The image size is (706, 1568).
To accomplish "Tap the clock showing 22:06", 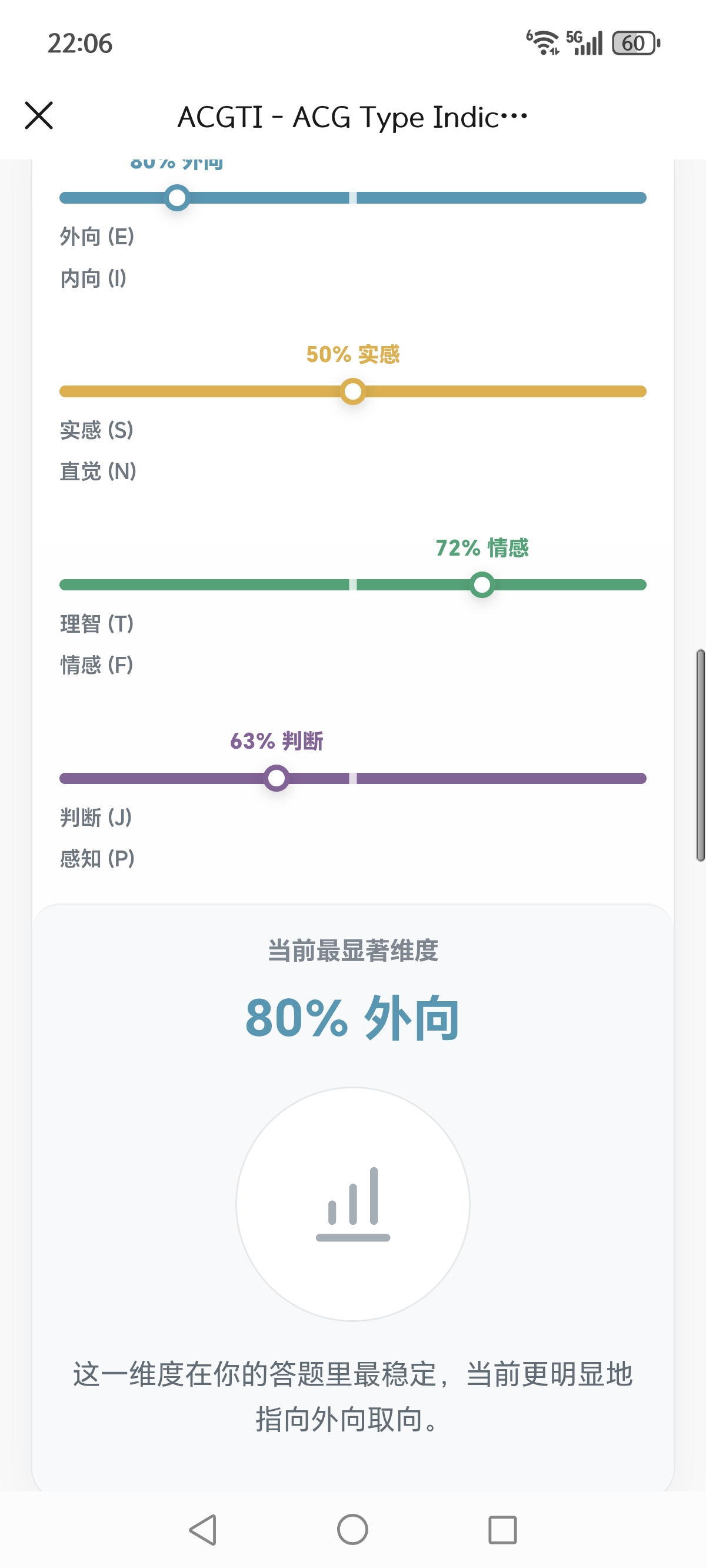I will [x=78, y=41].
